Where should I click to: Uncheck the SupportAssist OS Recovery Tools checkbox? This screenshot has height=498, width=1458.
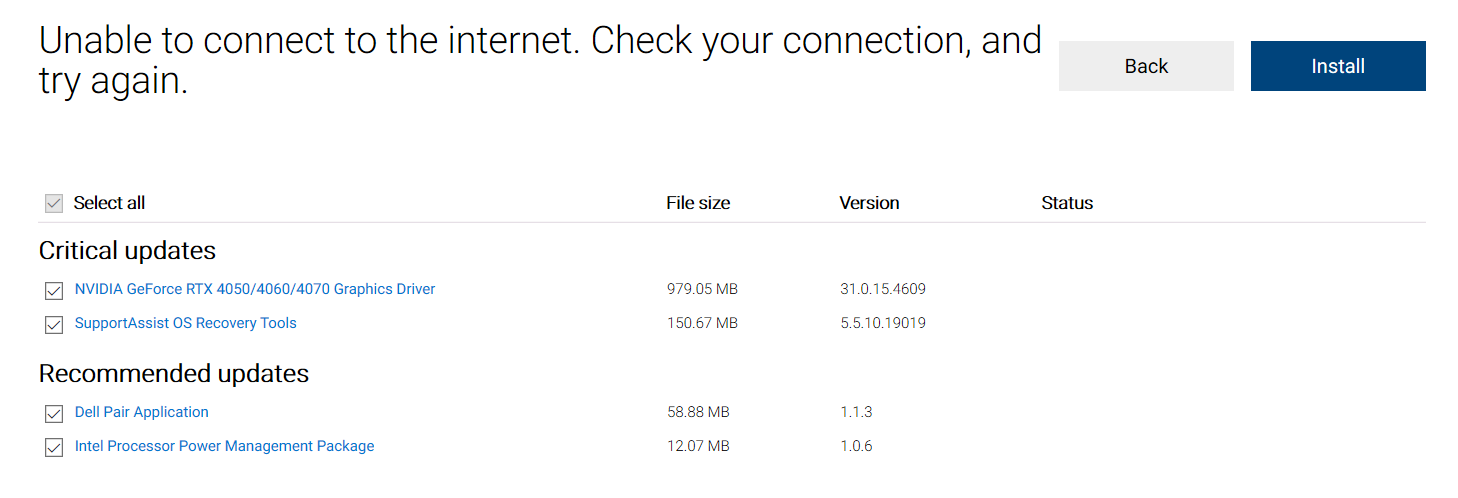point(54,325)
